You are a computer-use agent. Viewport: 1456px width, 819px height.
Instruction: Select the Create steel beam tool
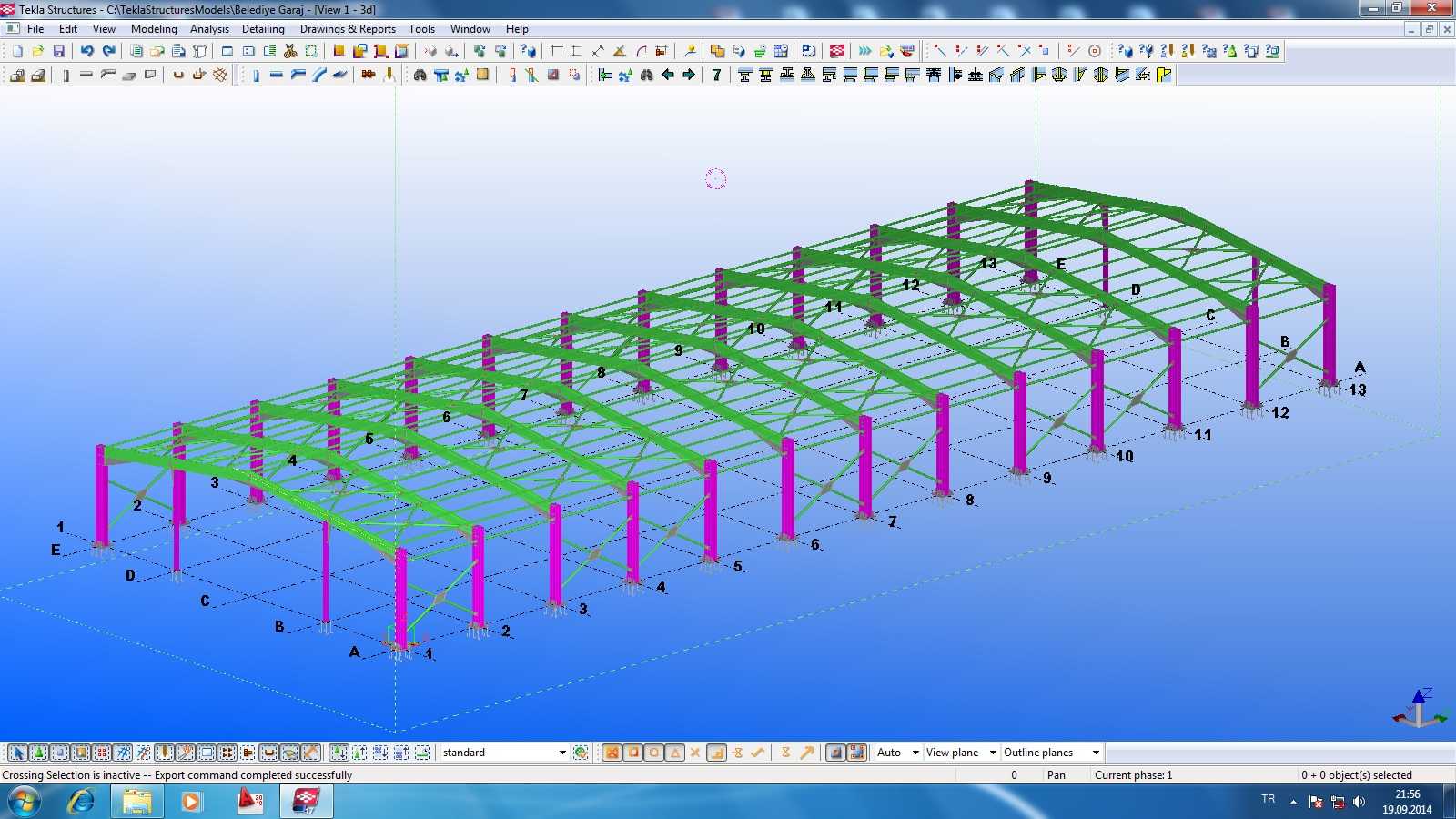pyautogui.click(x=276, y=75)
